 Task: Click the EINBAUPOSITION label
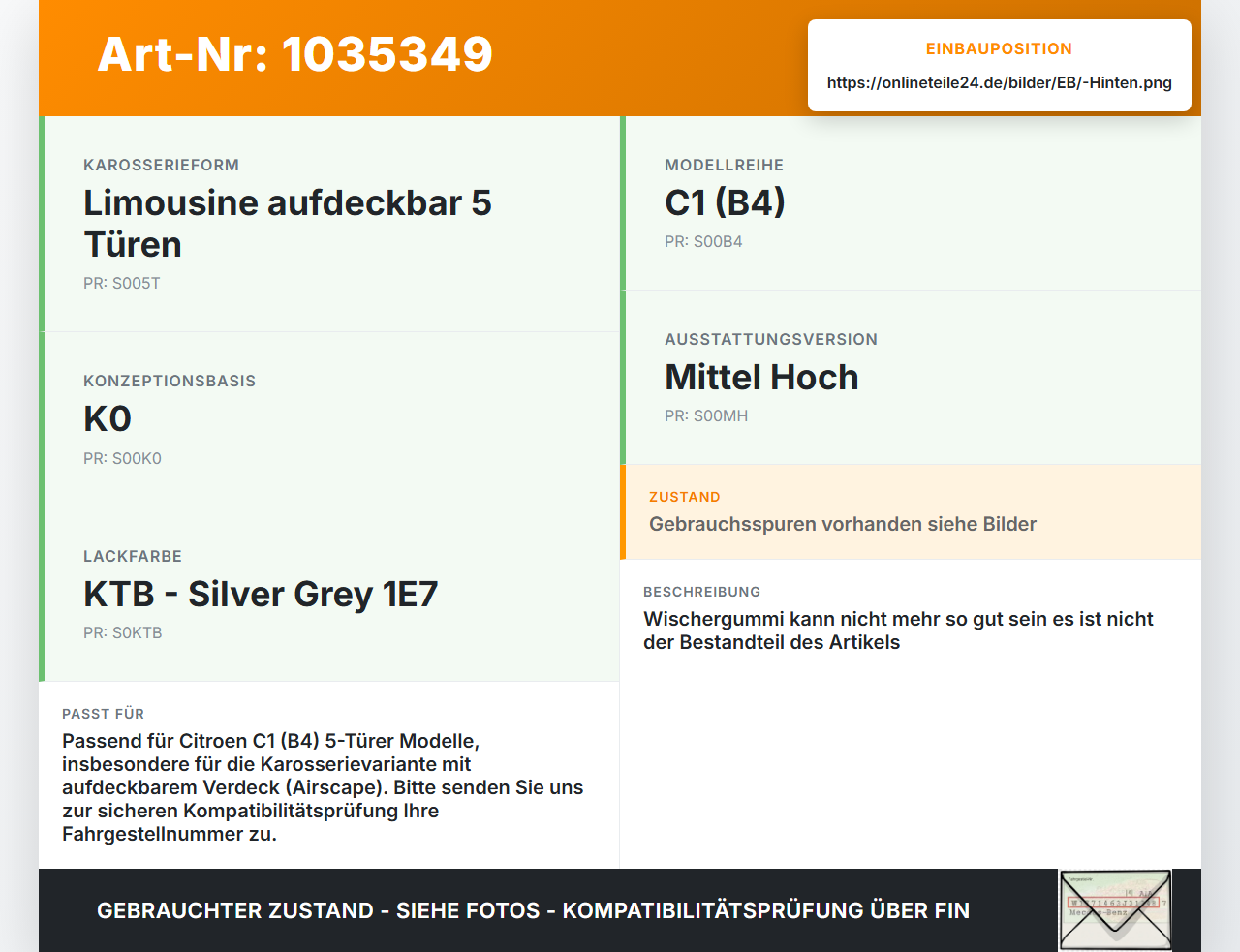[x=999, y=48]
